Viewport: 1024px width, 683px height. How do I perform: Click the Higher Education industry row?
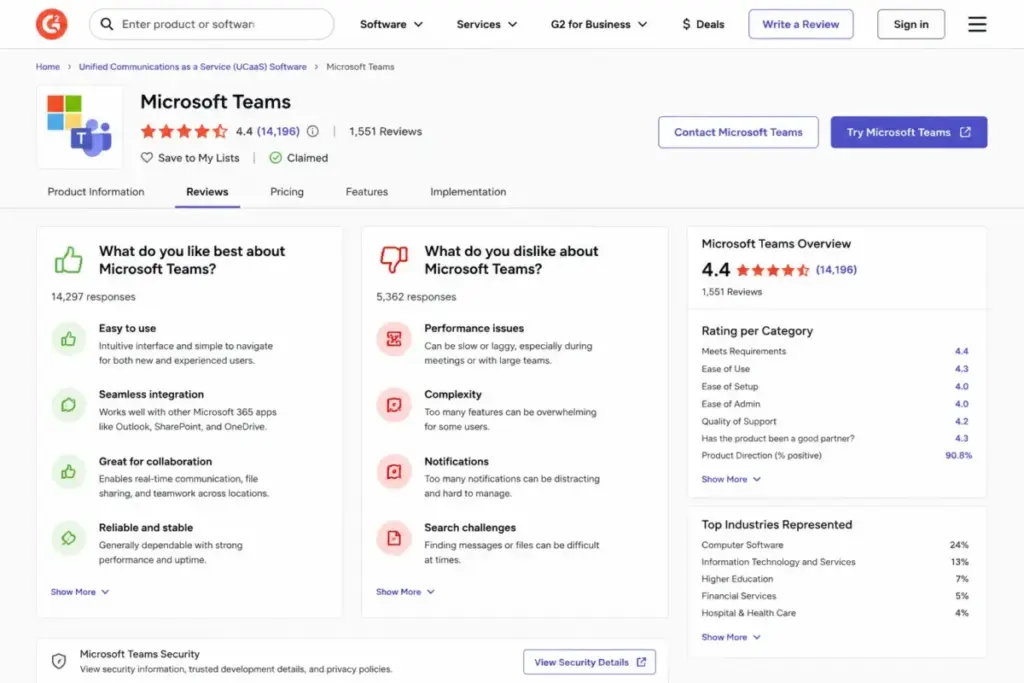(835, 579)
